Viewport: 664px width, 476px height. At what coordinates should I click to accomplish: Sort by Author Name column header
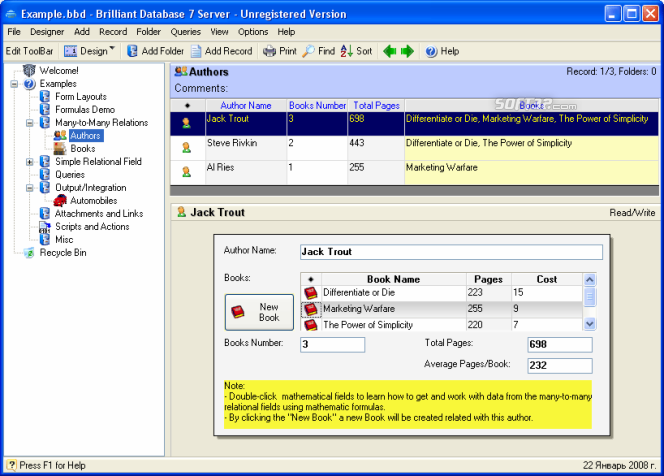[246, 105]
